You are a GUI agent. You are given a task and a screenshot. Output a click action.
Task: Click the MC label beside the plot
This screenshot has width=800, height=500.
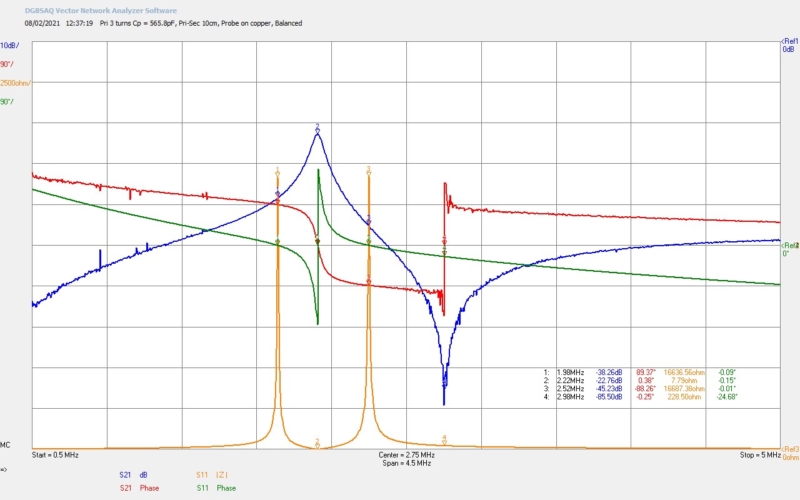point(5,445)
